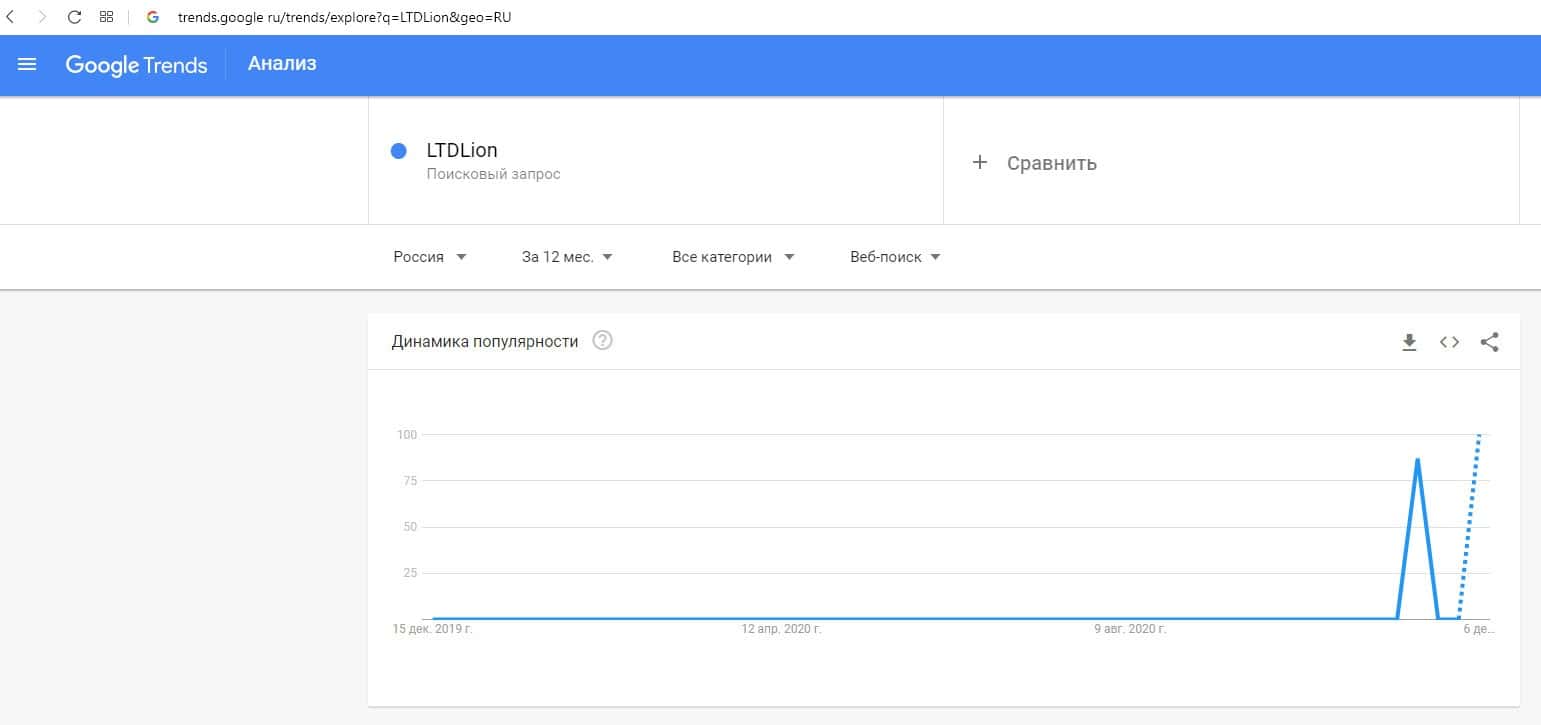Expand the Россия region dropdown
This screenshot has width=1541, height=725.
[430, 257]
